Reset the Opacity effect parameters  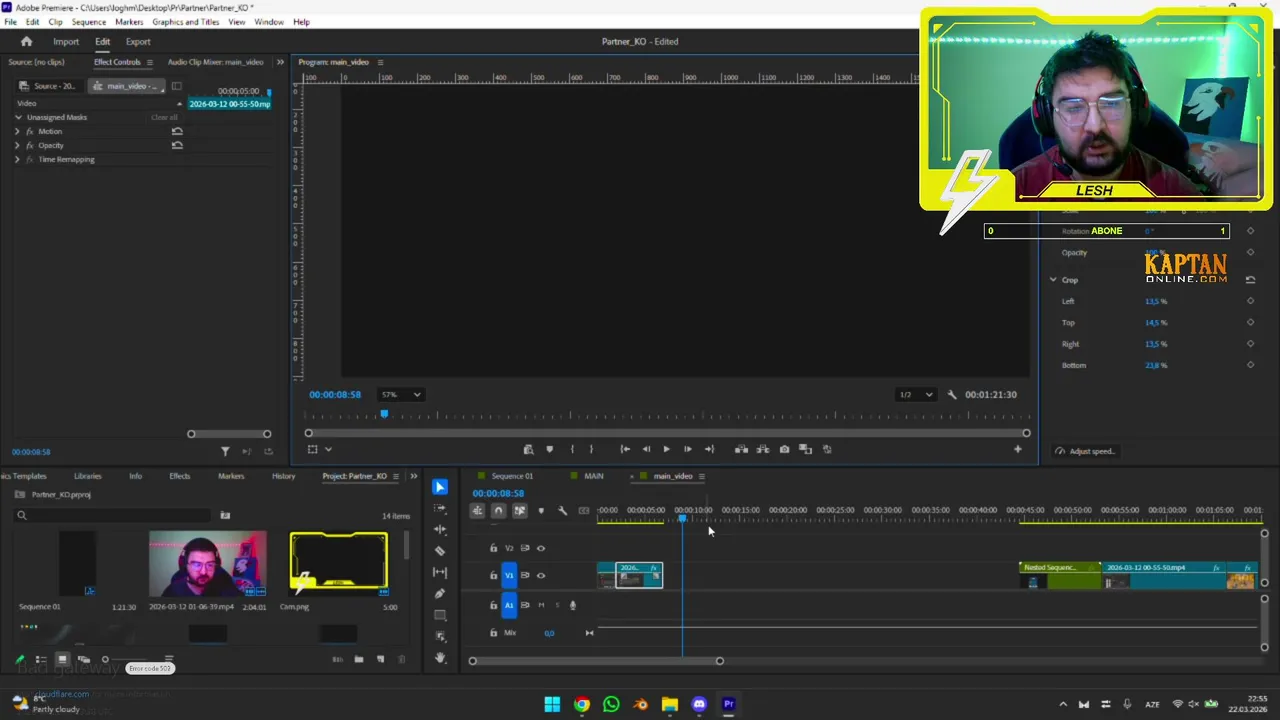[x=177, y=145]
